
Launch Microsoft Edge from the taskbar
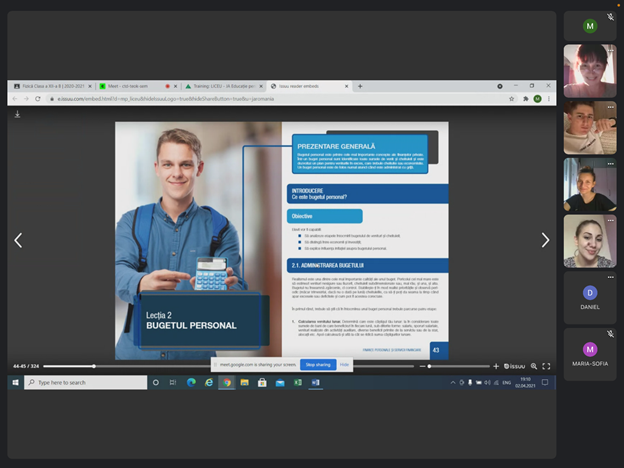[x=191, y=382]
